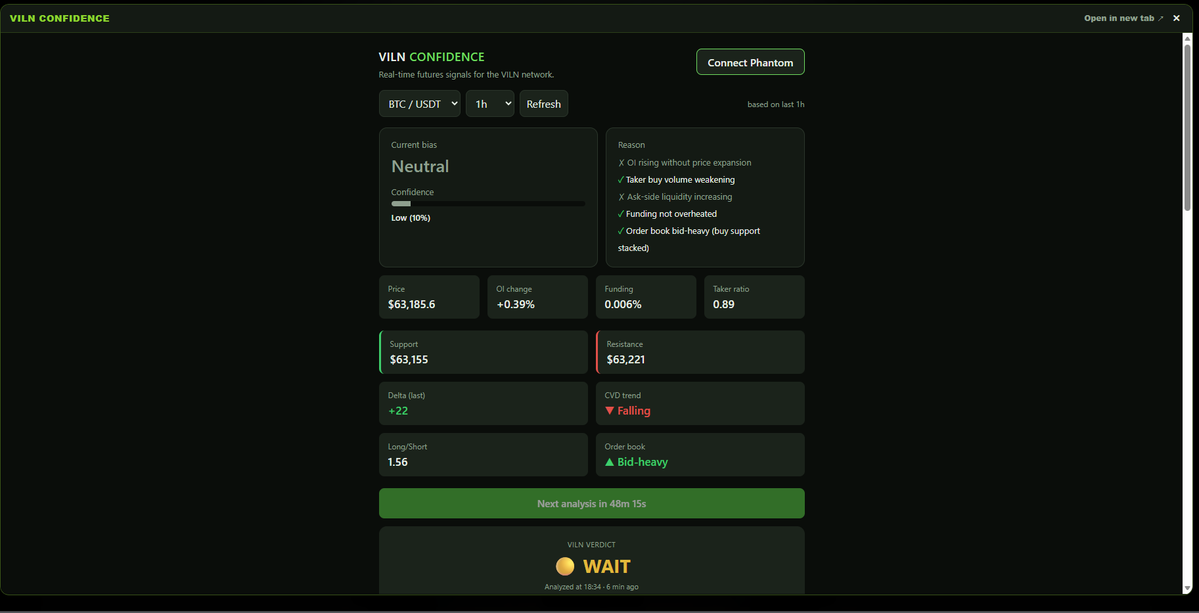Click the OI change value +0.39%

515,304
